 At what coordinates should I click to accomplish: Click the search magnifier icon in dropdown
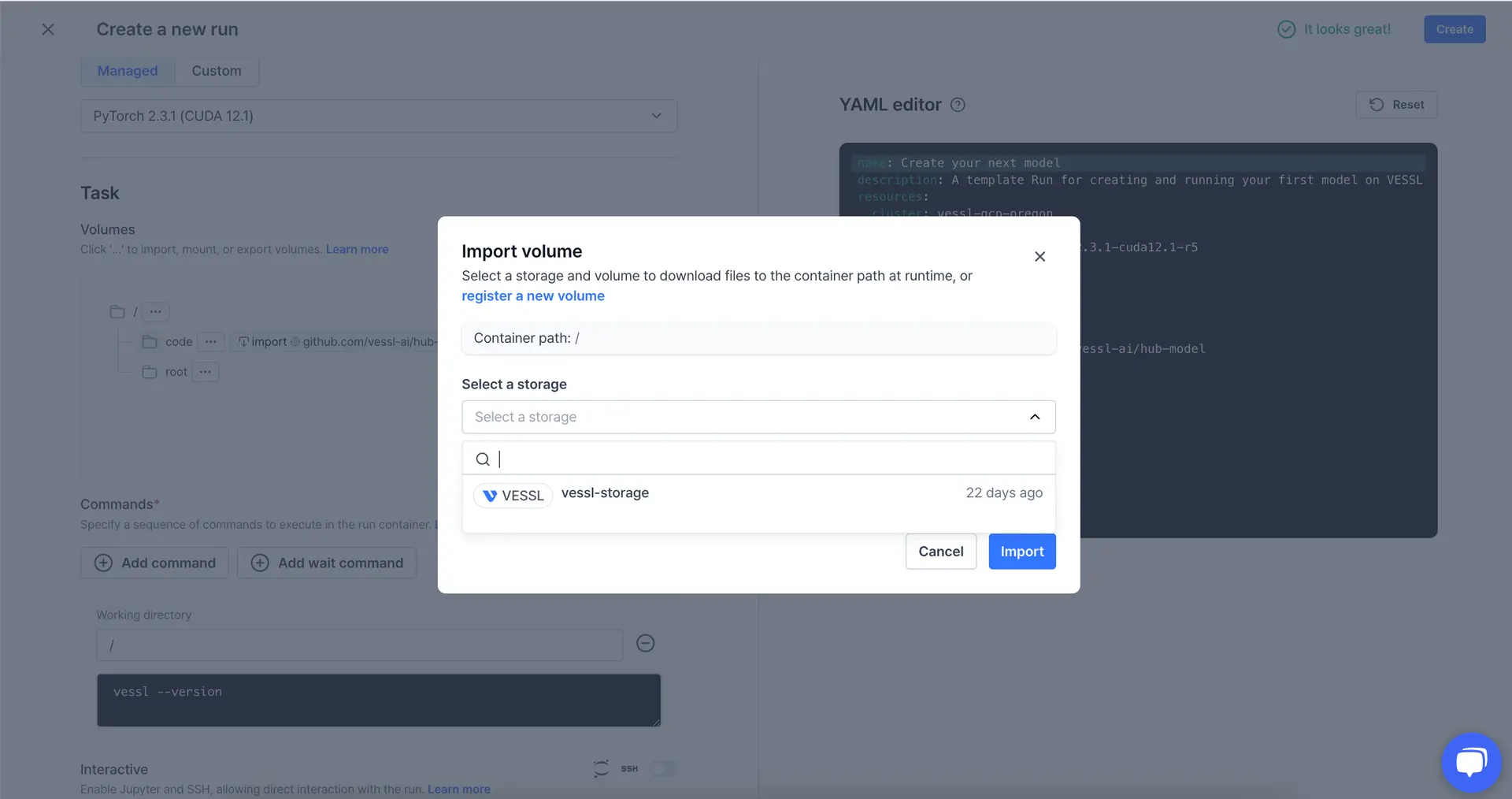483,459
